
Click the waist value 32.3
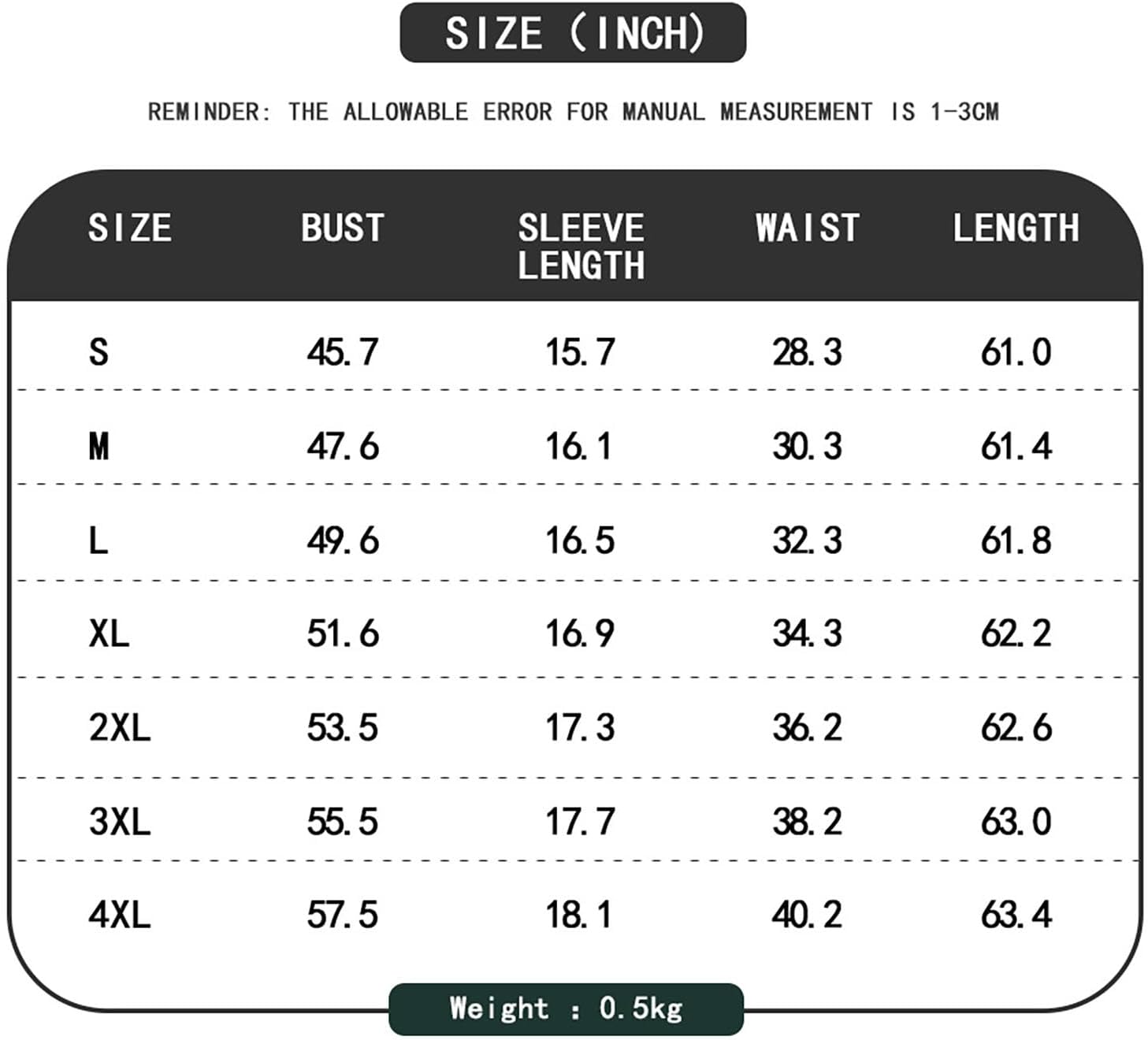[x=807, y=540]
